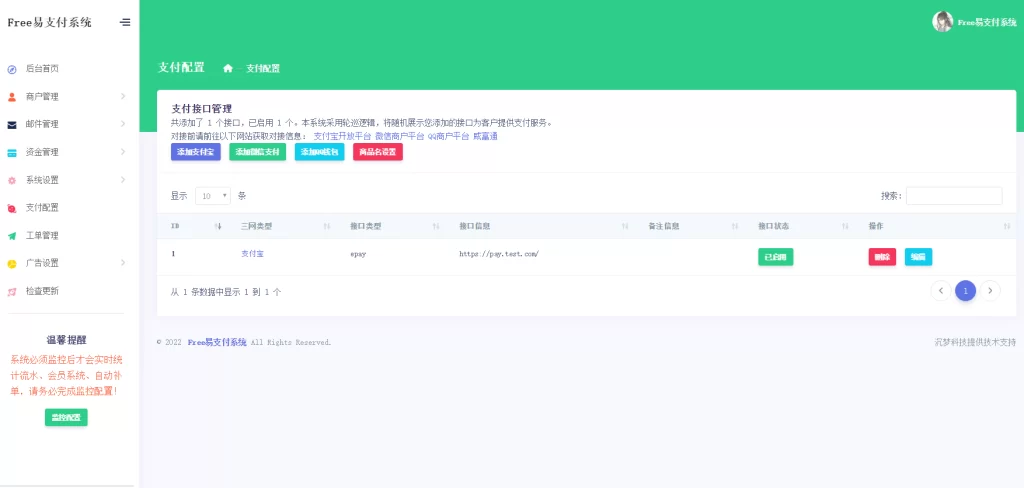
Task: Sort by 接口类型 column arrows
Action: click(436, 226)
